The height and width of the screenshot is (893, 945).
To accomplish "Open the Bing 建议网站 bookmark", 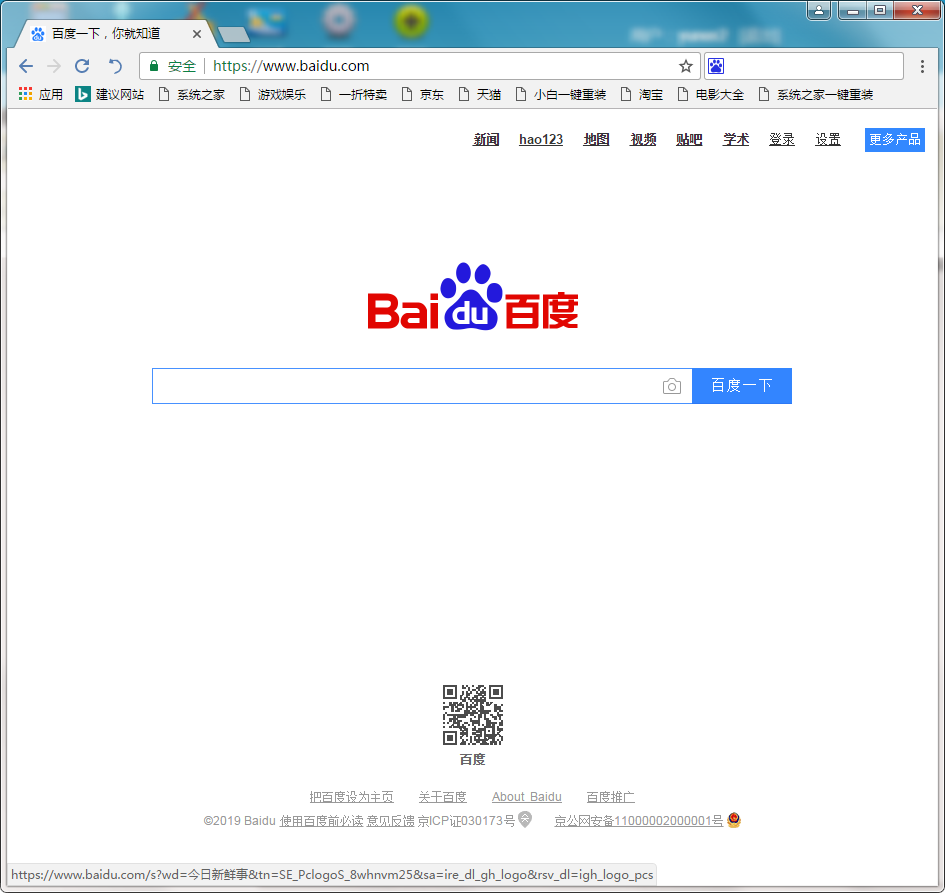I will 110,94.
